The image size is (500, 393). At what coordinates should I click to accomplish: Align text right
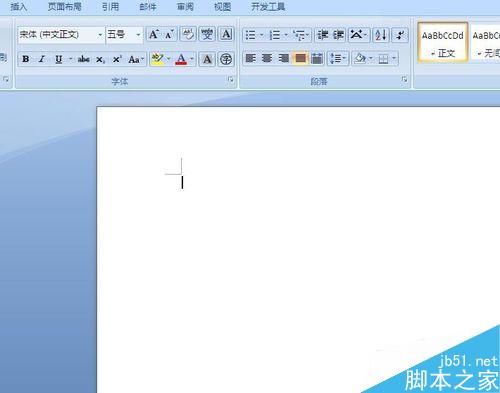click(x=283, y=59)
